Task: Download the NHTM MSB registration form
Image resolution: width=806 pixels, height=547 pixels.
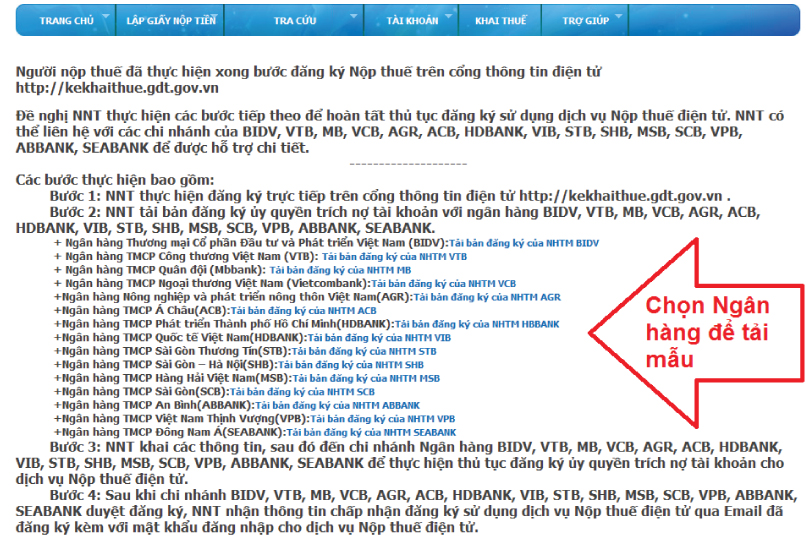Action: (366, 378)
